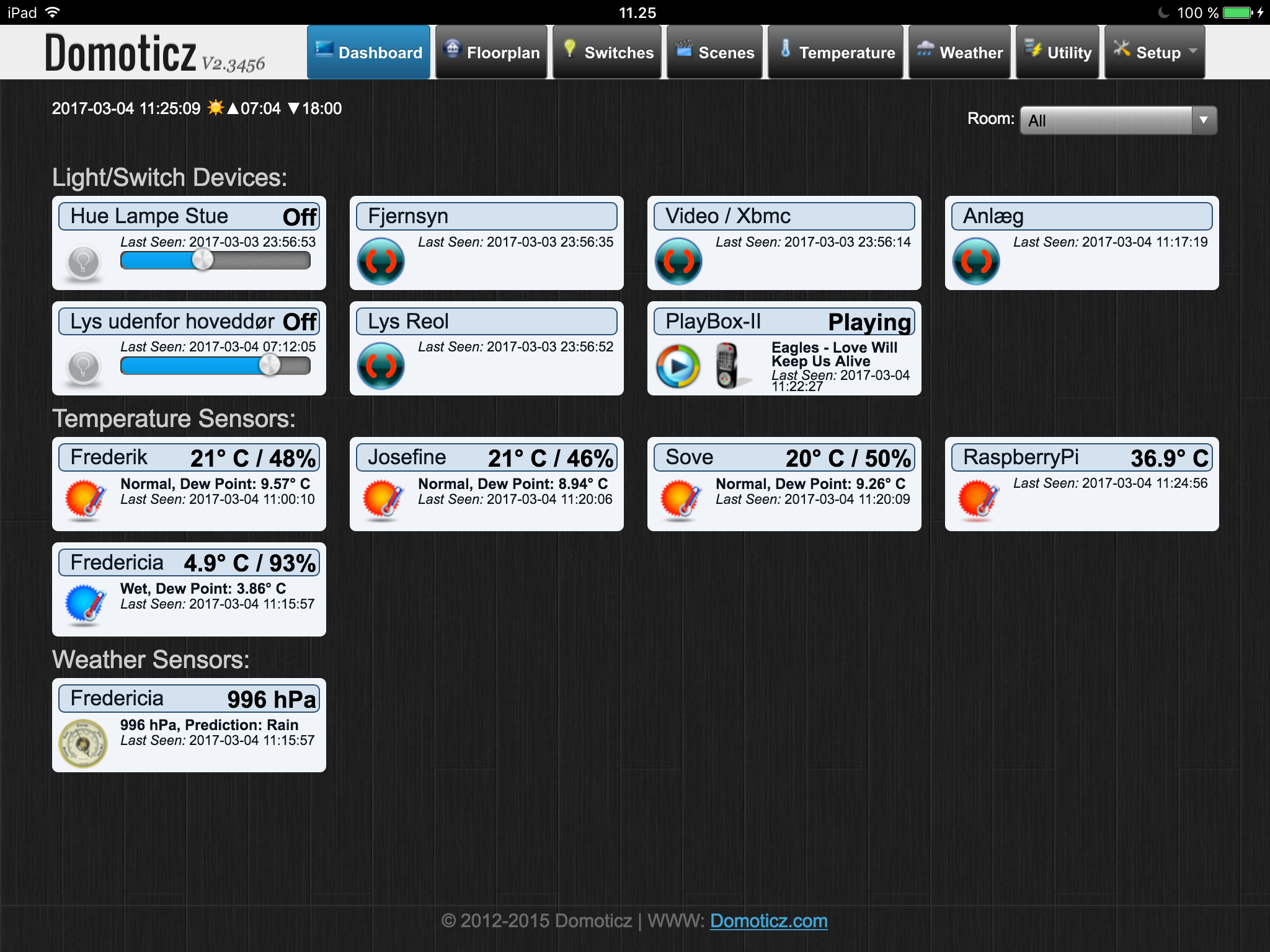The width and height of the screenshot is (1270, 952).
Task: Click the Anlæg last seen timestamp
Action: click(x=1111, y=242)
